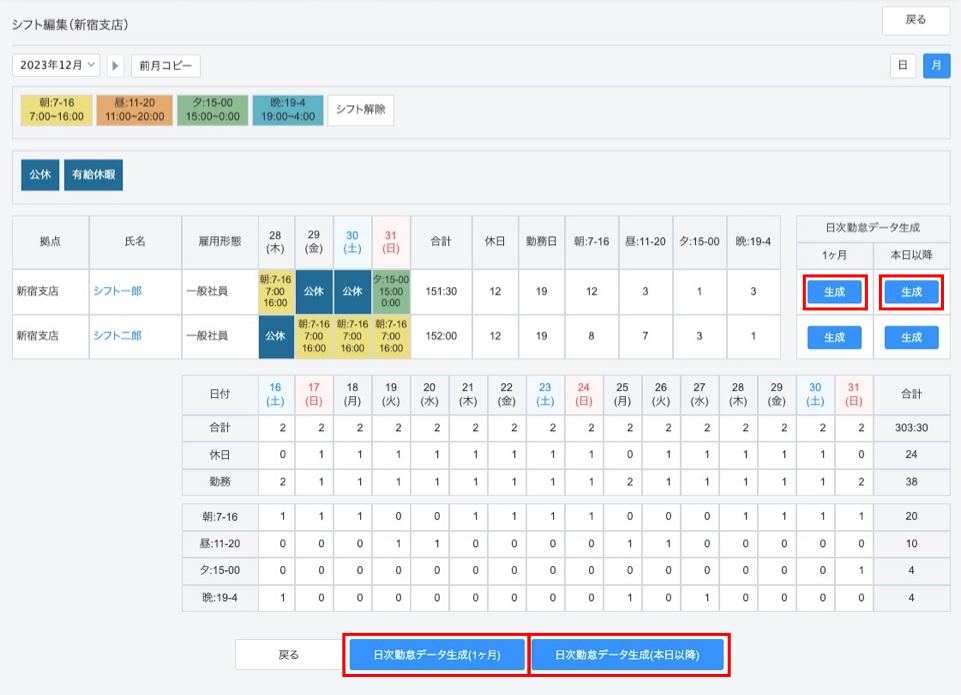This screenshot has width=961, height=695.
Task: Select the 昼:11-20 orange shift swatch
Action: (135, 110)
